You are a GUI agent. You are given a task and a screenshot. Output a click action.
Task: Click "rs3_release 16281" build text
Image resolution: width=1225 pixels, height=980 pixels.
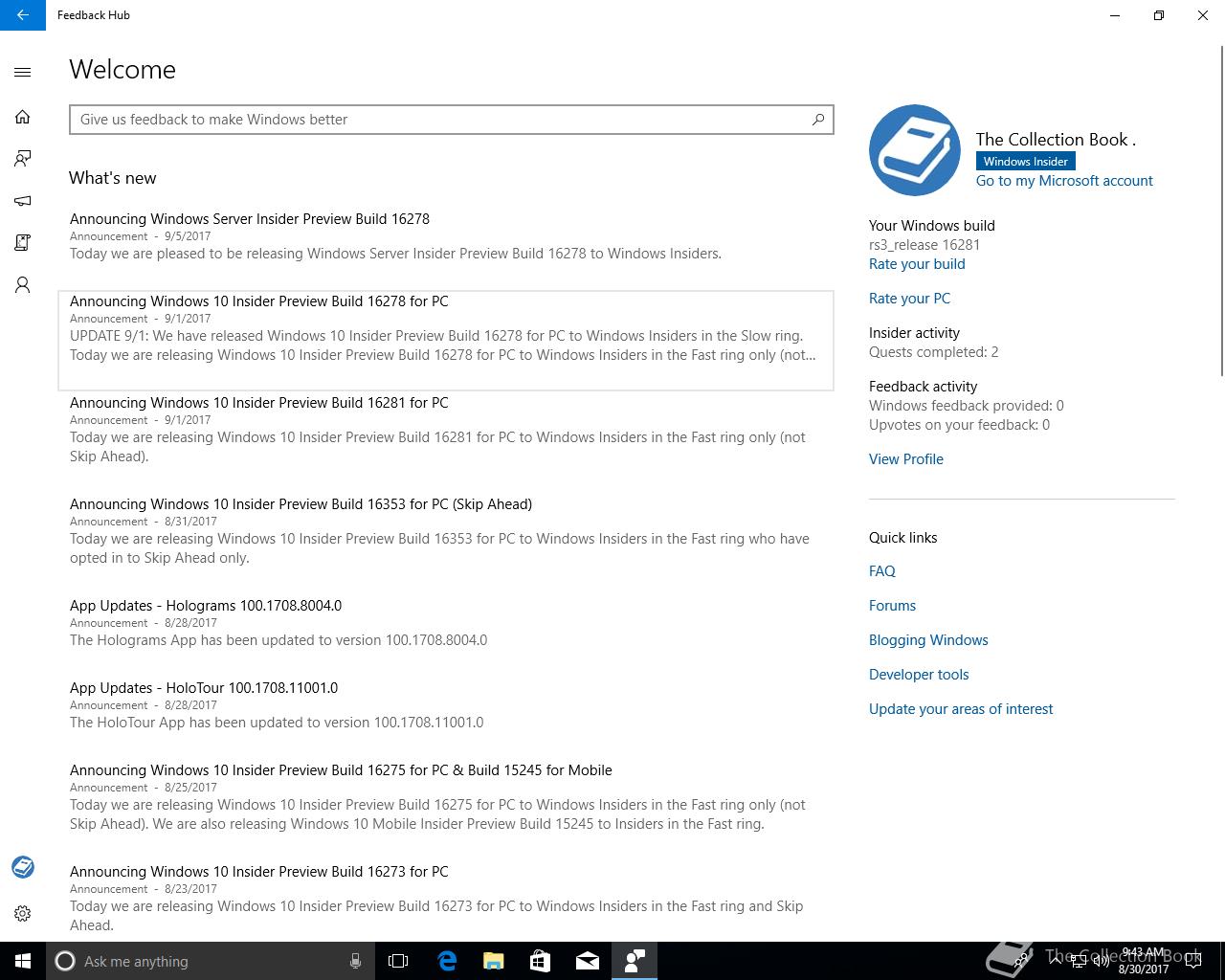(x=924, y=245)
